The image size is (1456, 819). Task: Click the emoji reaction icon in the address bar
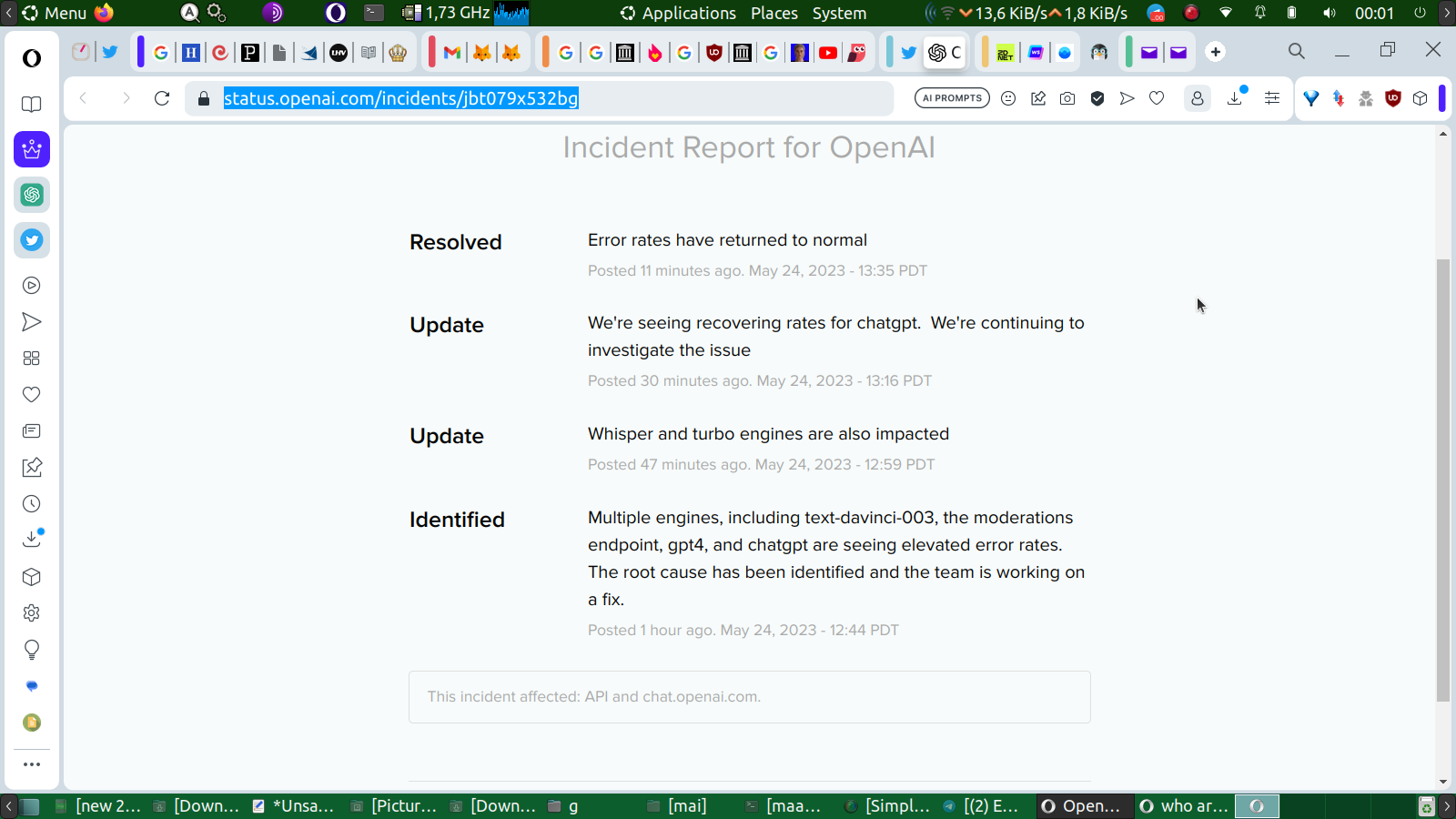(x=1008, y=98)
